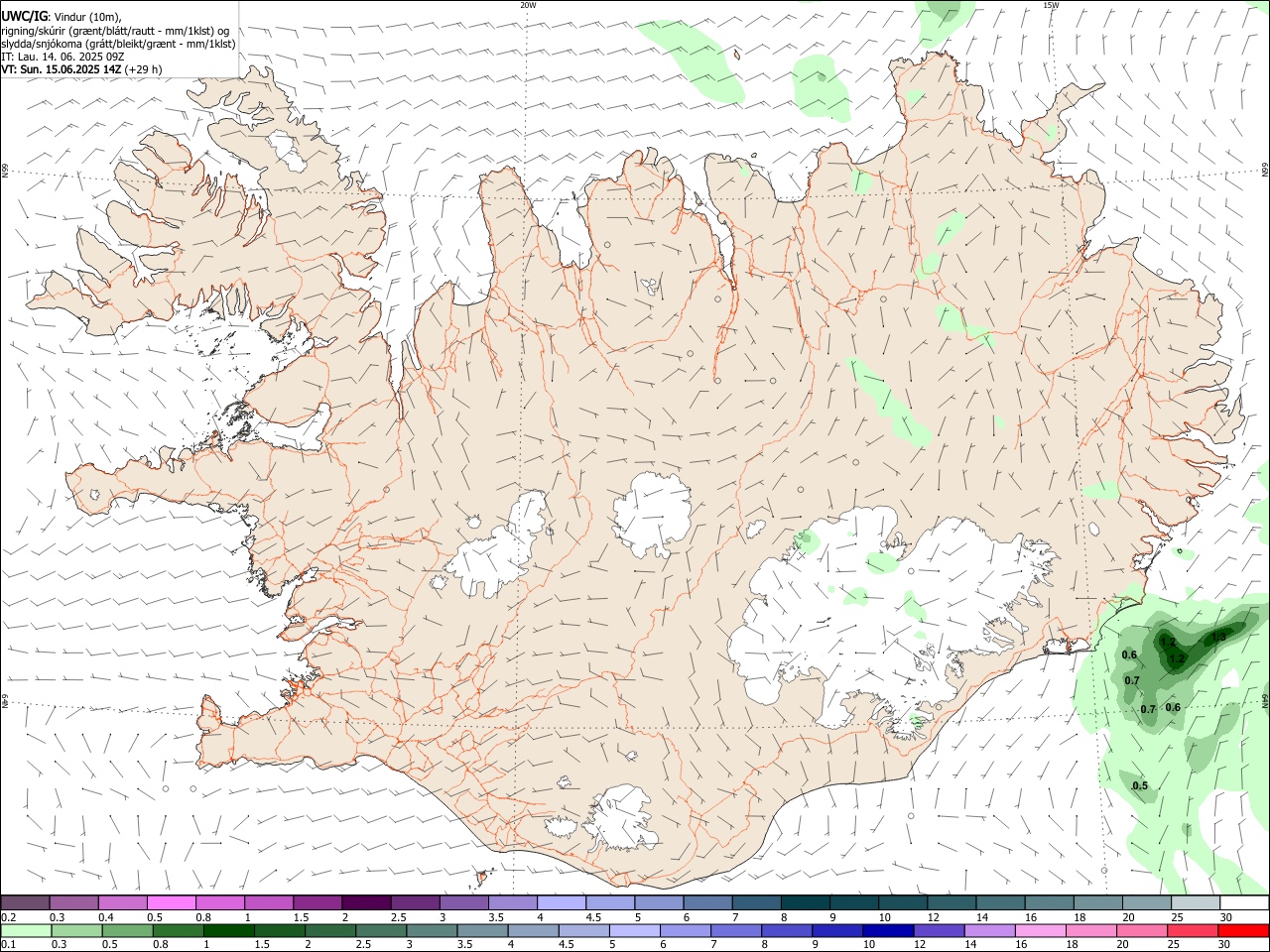Viewport: 1270px width, 952px height.
Task: Click the rigning/skúrir legend description line
Action: tap(115, 30)
